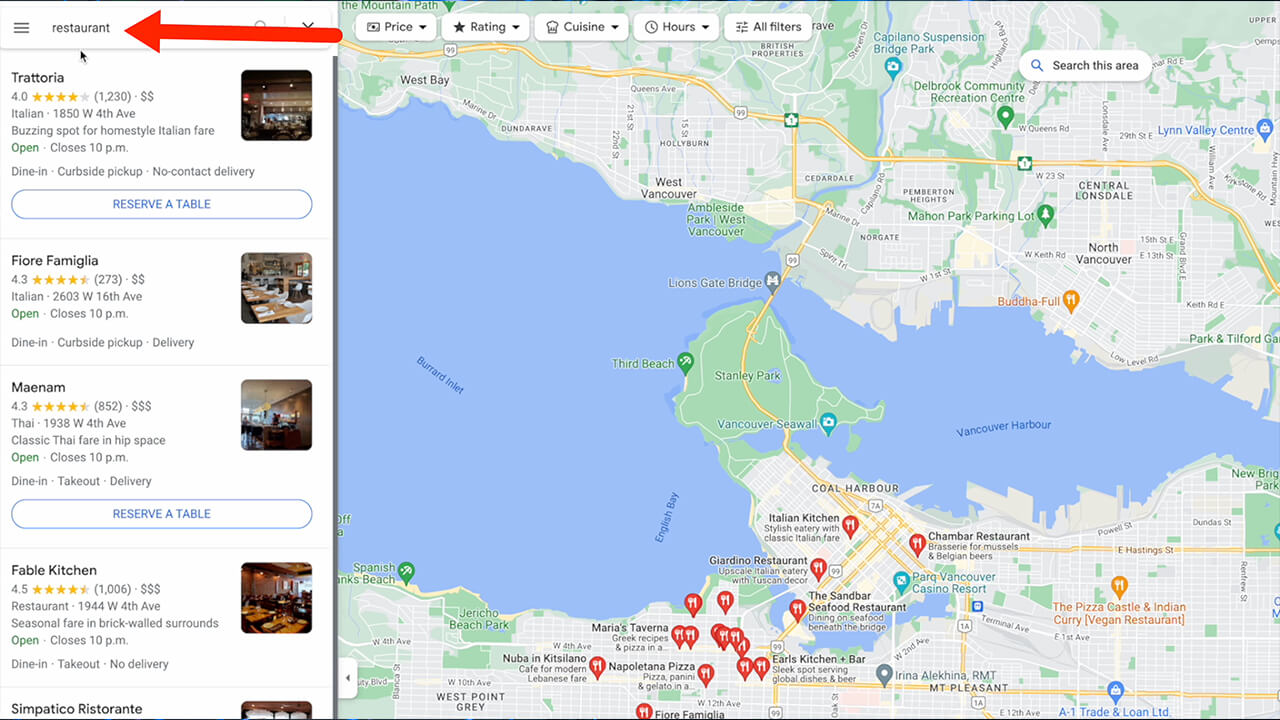Expand the Cuisine filter options
The height and width of the screenshot is (720, 1280).
[581, 27]
